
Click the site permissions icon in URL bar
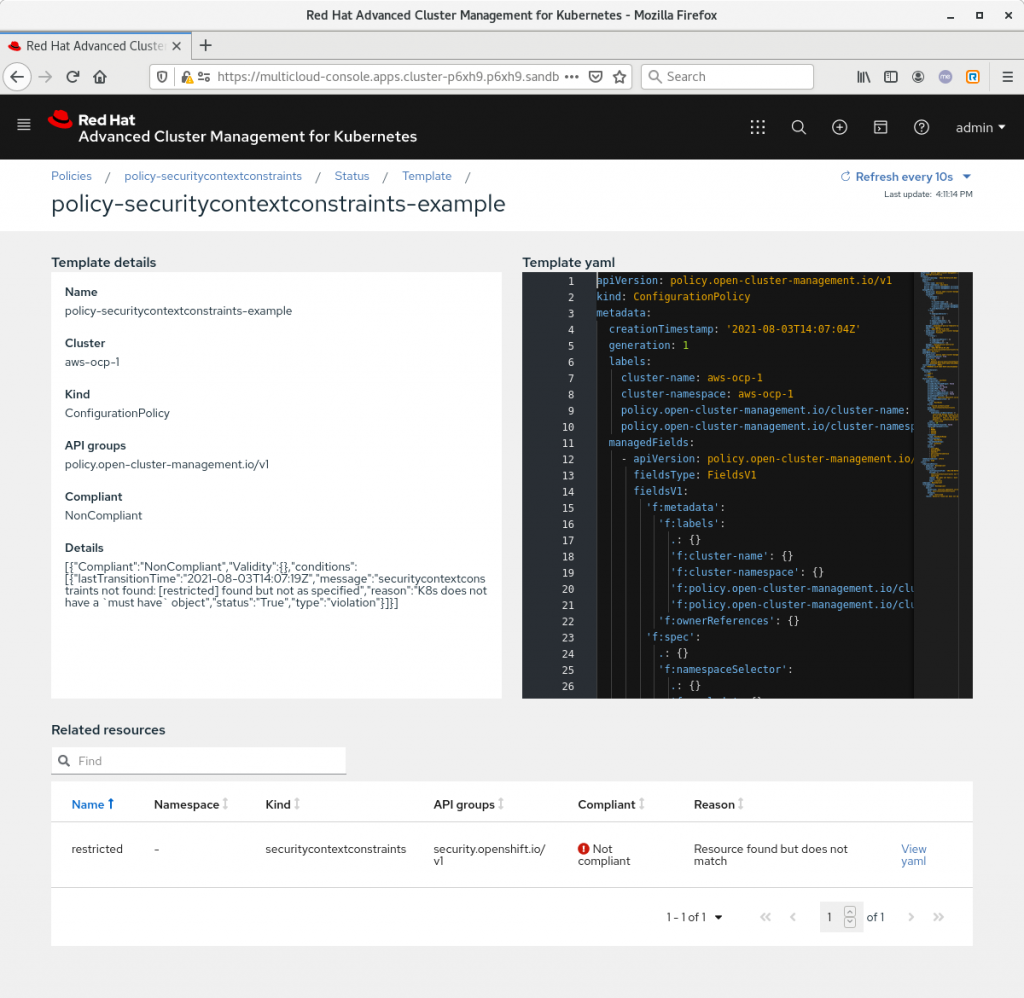(204, 76)
